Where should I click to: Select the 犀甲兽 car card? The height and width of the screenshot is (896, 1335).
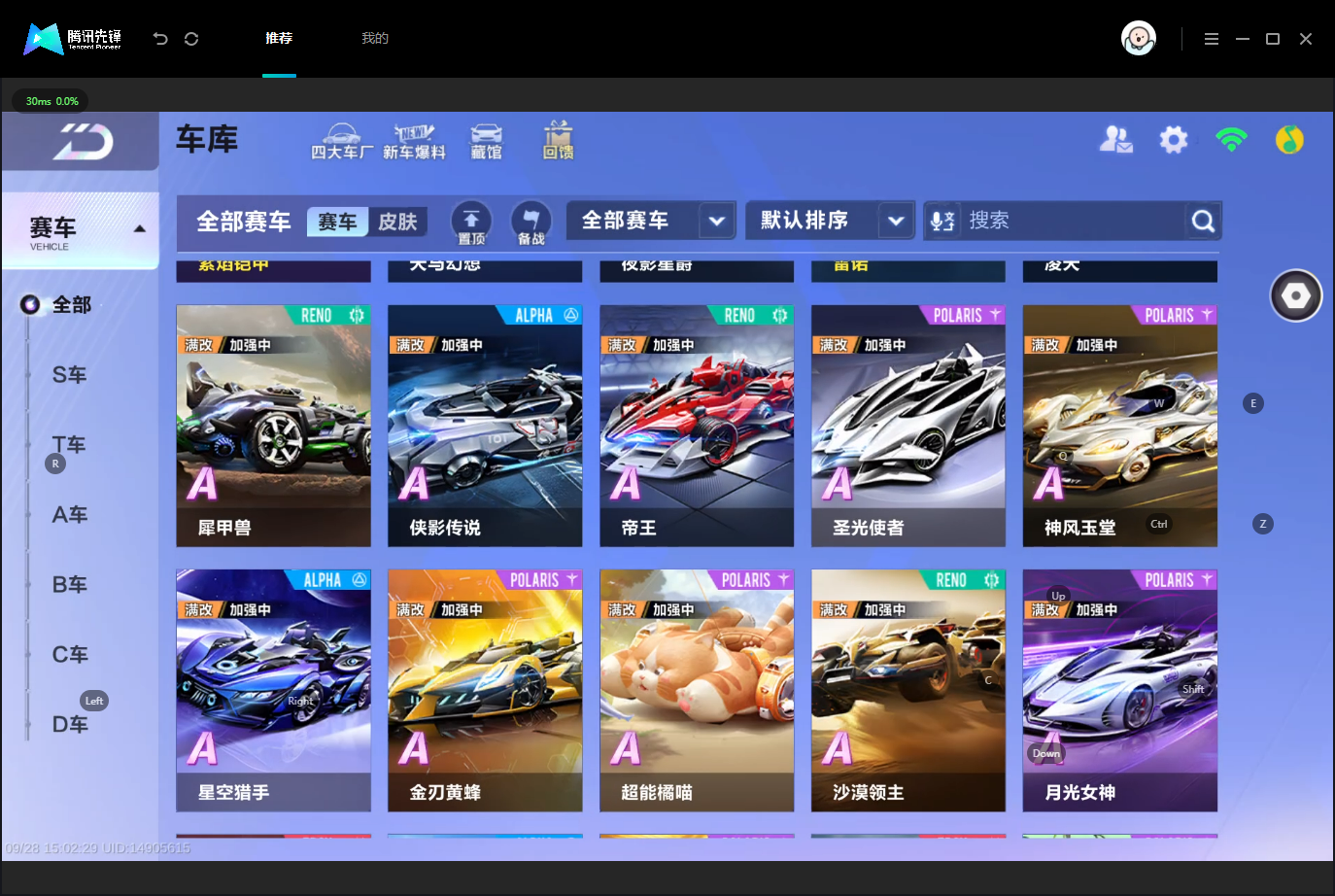(273, 426)
